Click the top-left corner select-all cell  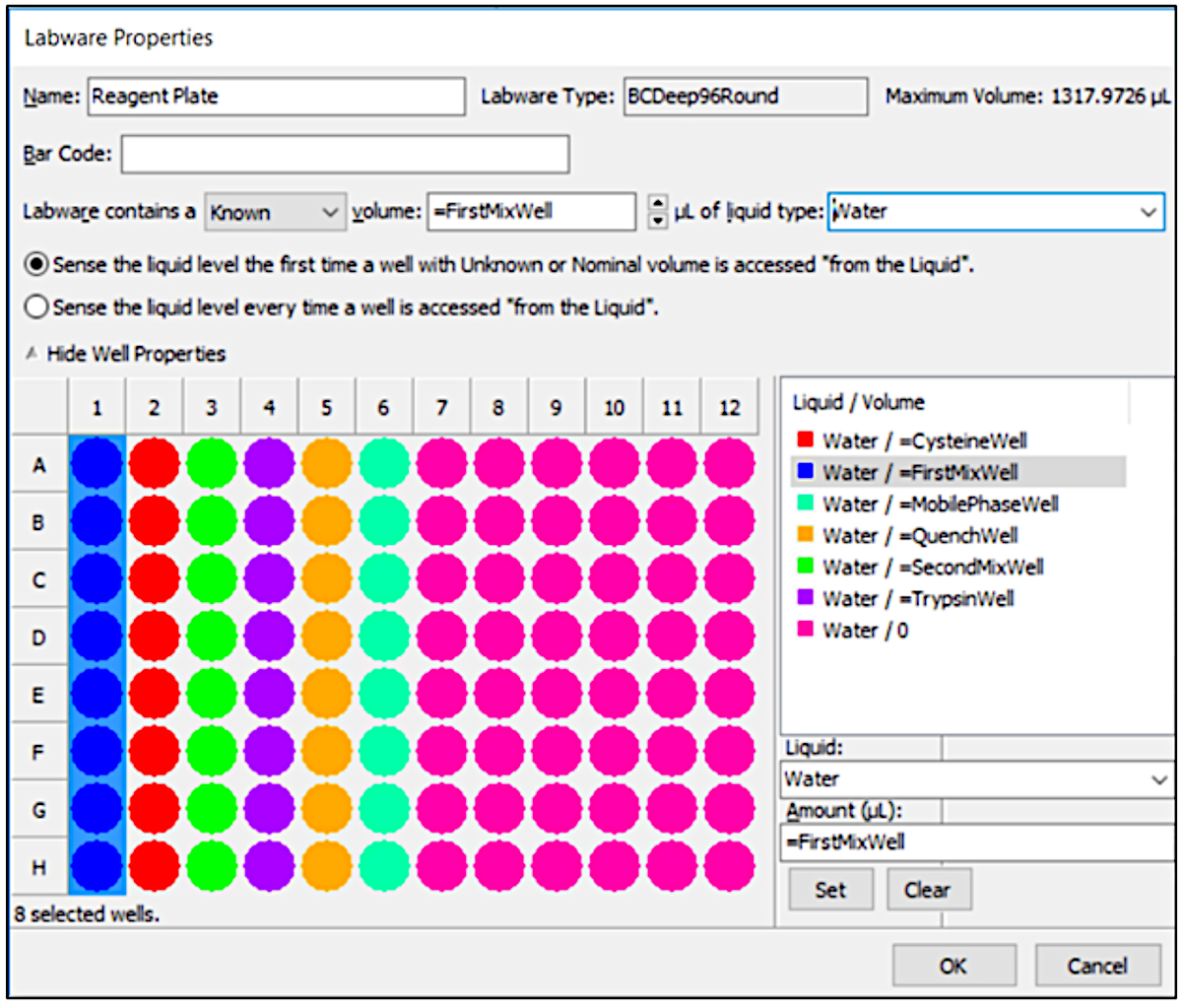coord(38,407)
